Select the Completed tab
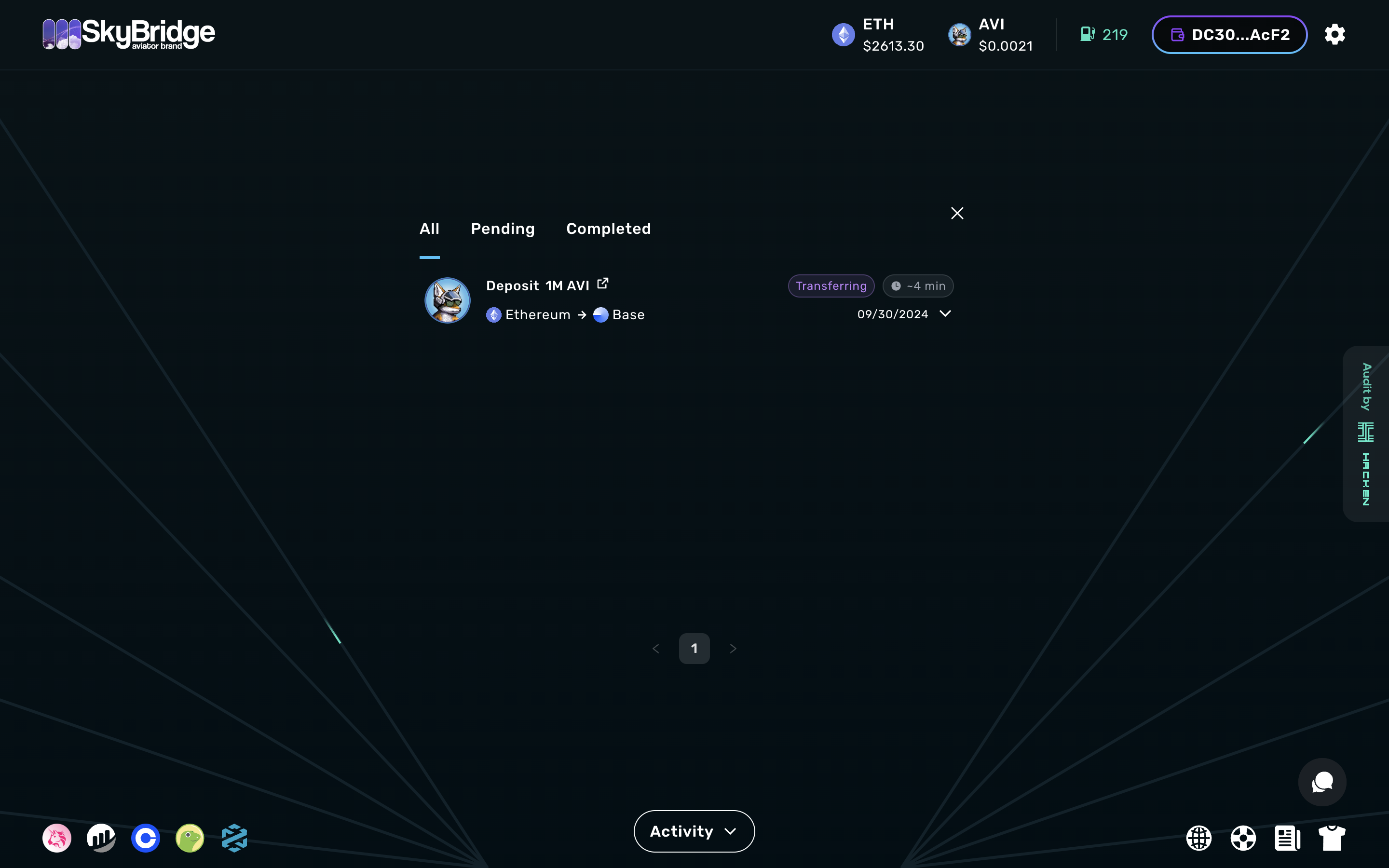1389x868 pixels. (x=609, y=228)
